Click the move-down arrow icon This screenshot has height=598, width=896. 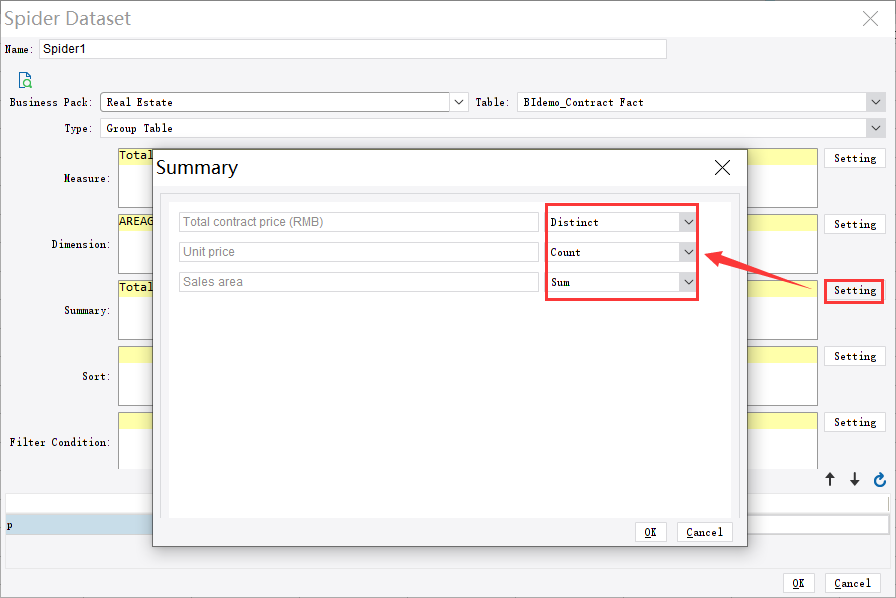854,479
